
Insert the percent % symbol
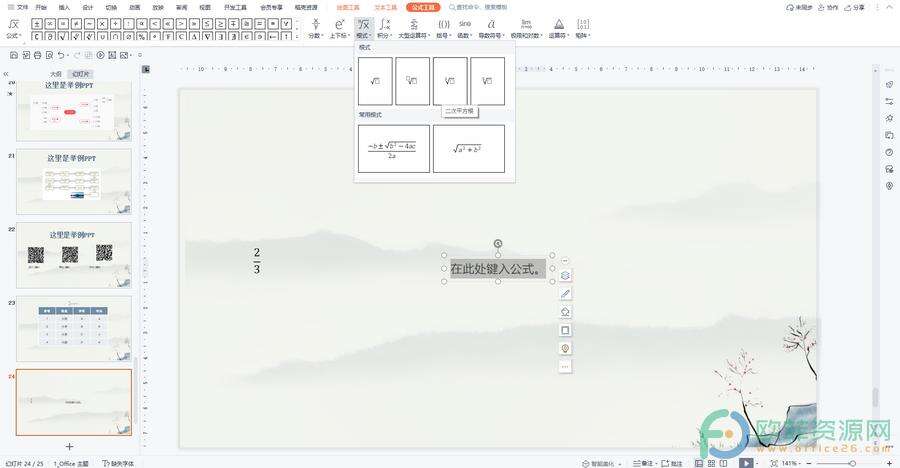141,36
